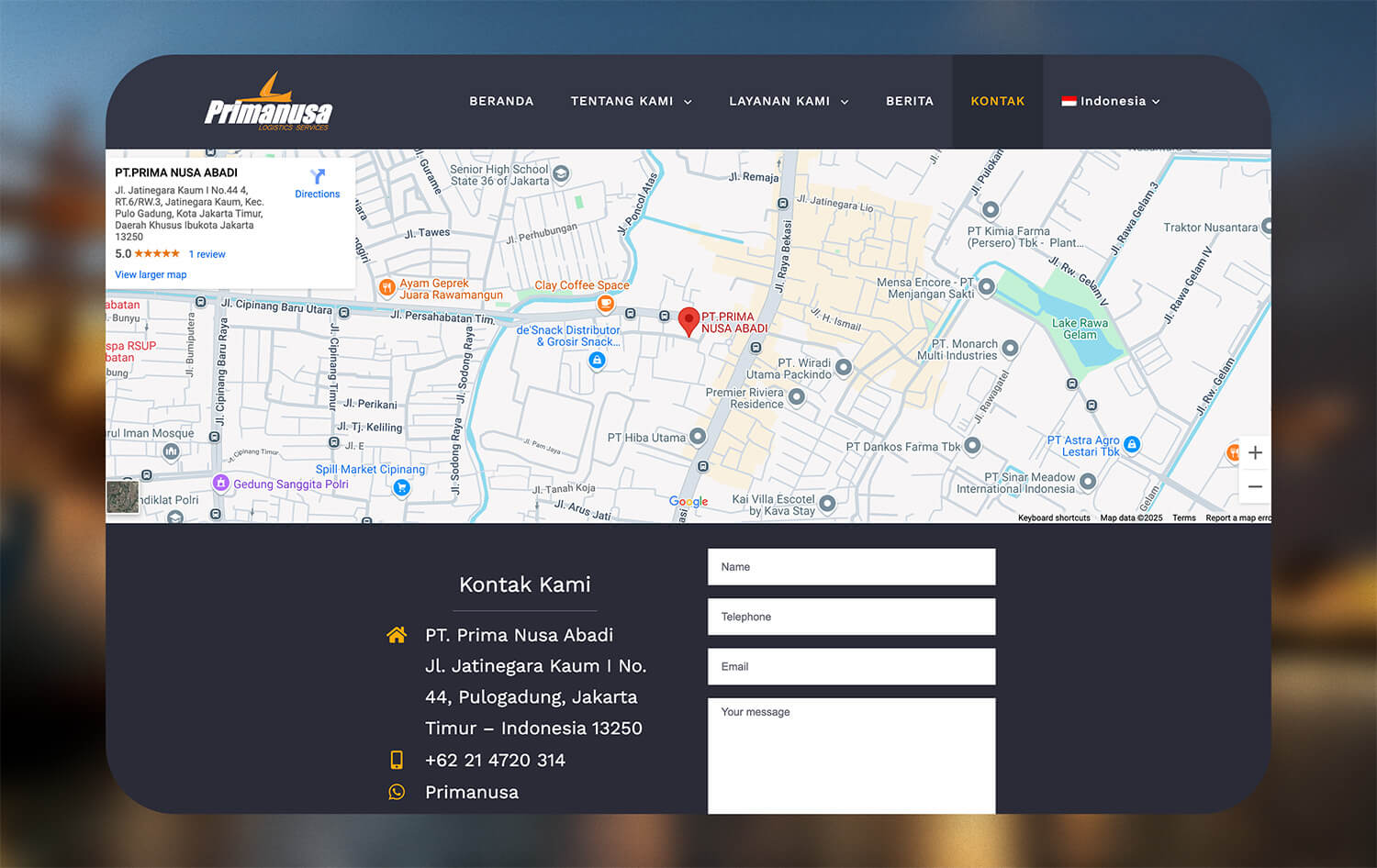Open the Primanusa WhatsApp link

(x=472, y=792)
